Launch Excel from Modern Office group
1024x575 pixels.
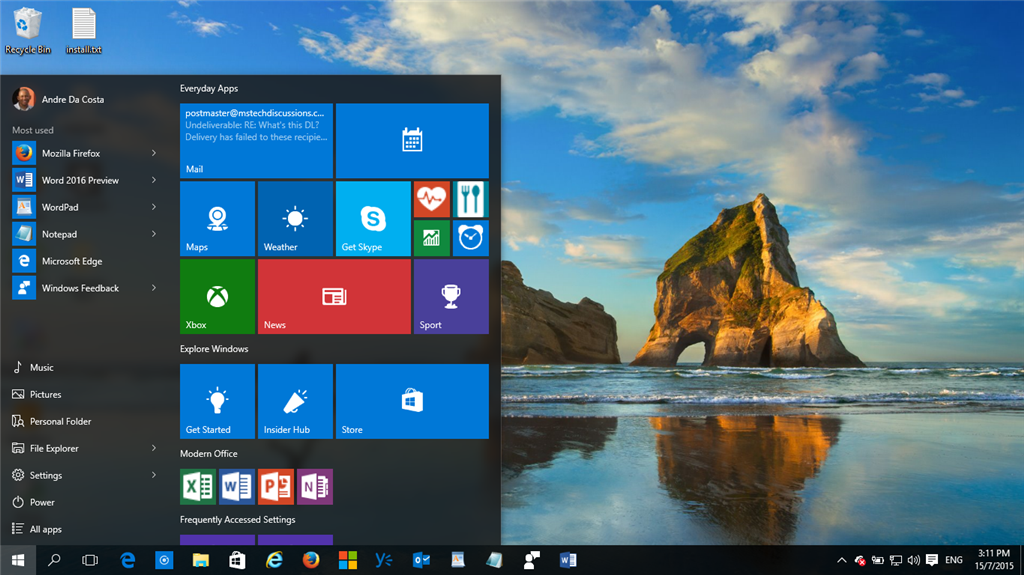(197, 487)
